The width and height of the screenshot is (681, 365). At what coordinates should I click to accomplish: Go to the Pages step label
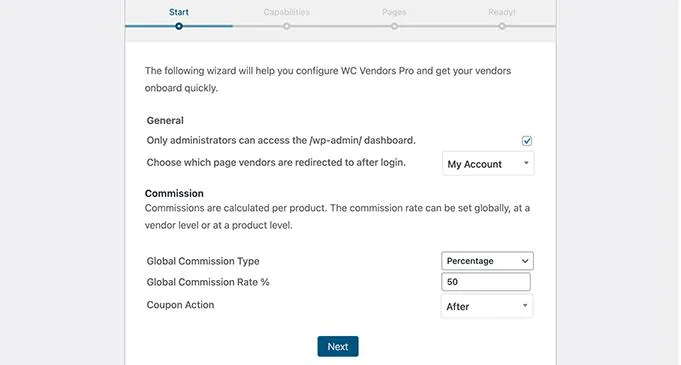pyautogui.click(x=394, y=12)
